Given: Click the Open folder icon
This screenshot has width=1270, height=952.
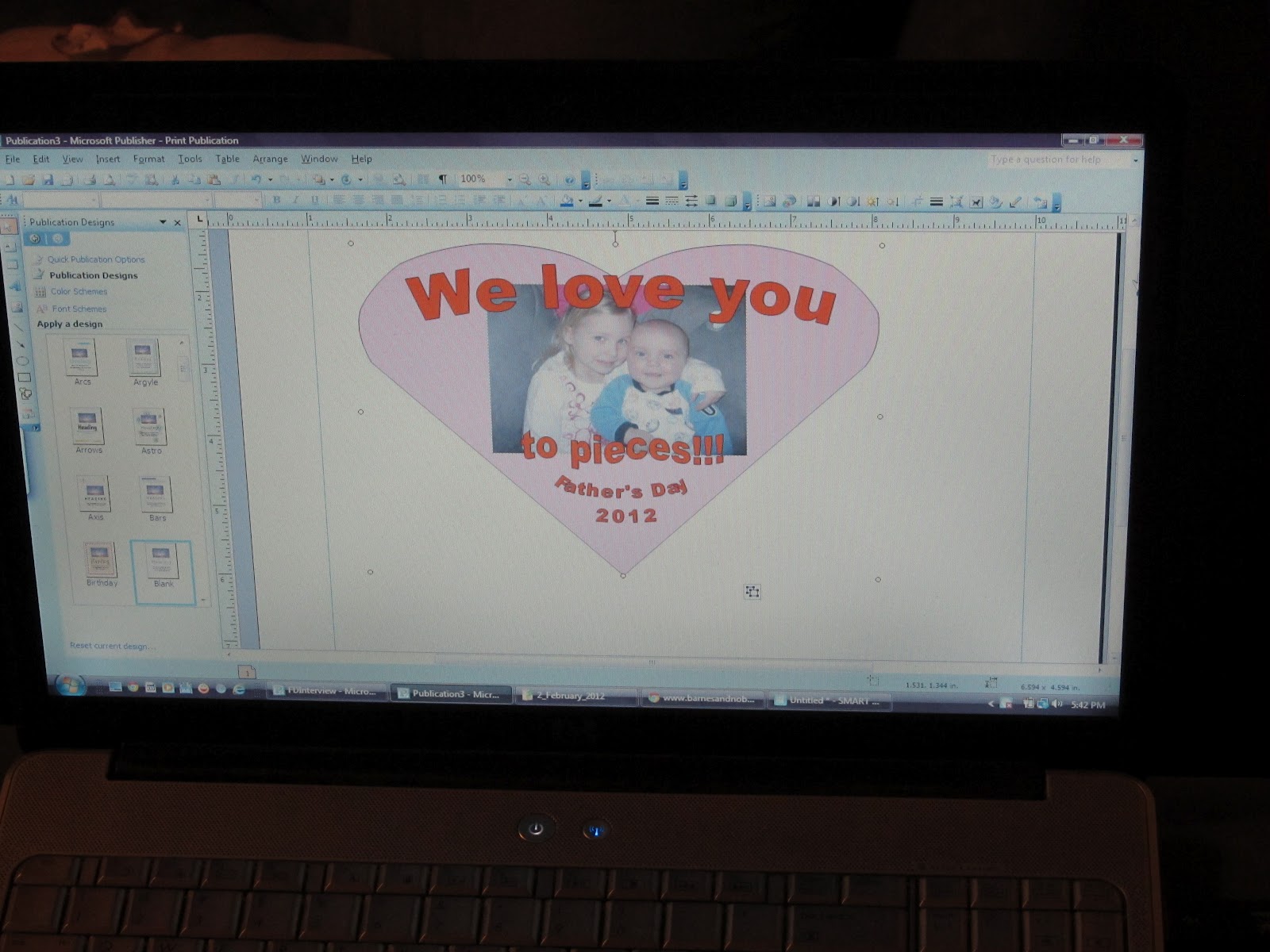Looking at the screenshot, I should point(29,180).
